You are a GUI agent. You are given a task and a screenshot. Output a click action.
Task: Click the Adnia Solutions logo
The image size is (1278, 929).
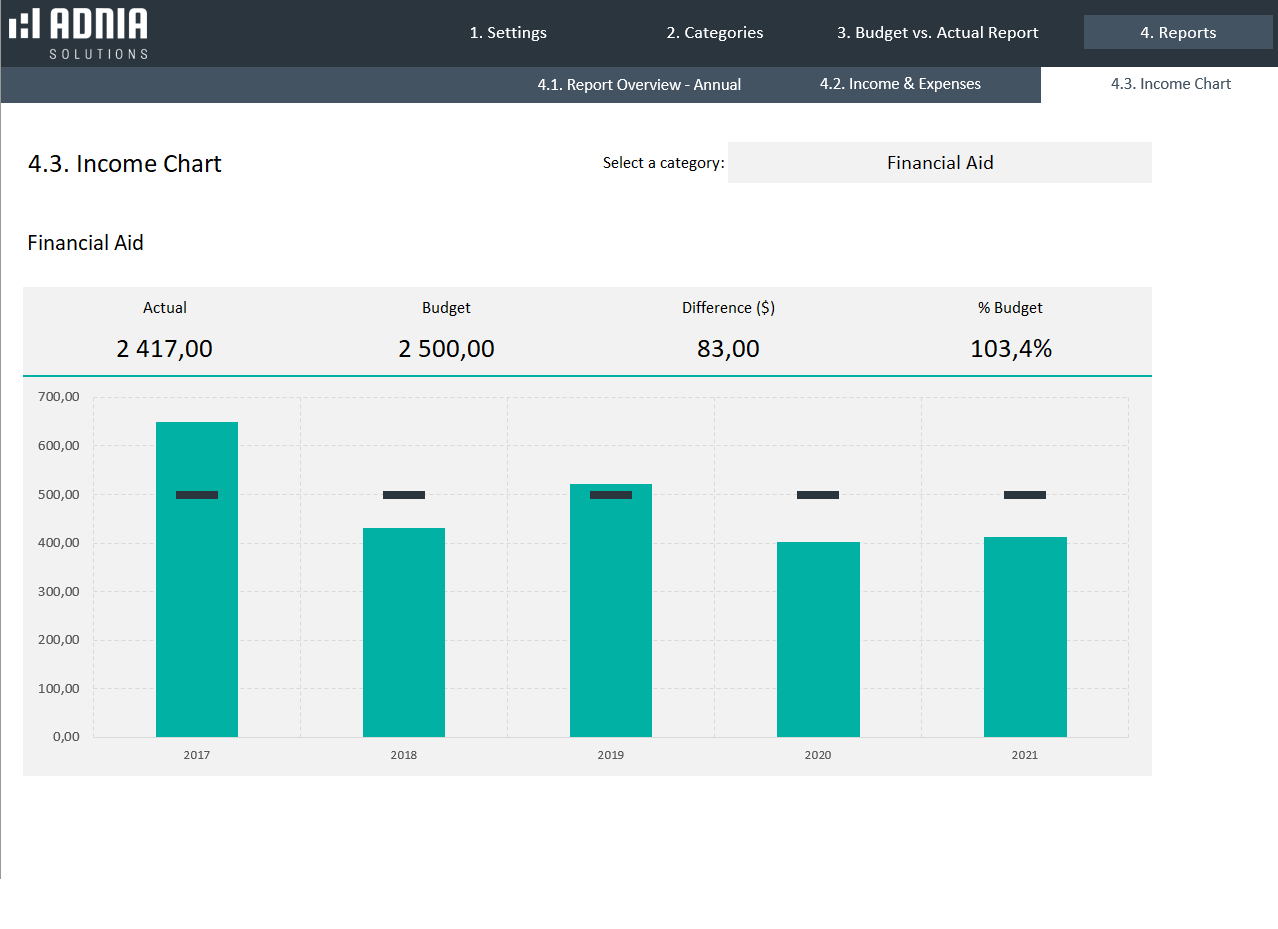coord(78,33)
